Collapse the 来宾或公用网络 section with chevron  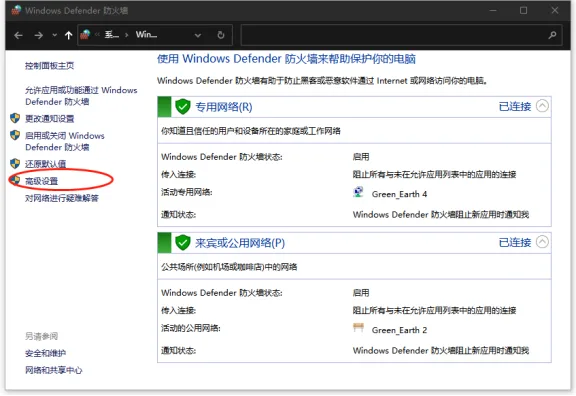542,242
